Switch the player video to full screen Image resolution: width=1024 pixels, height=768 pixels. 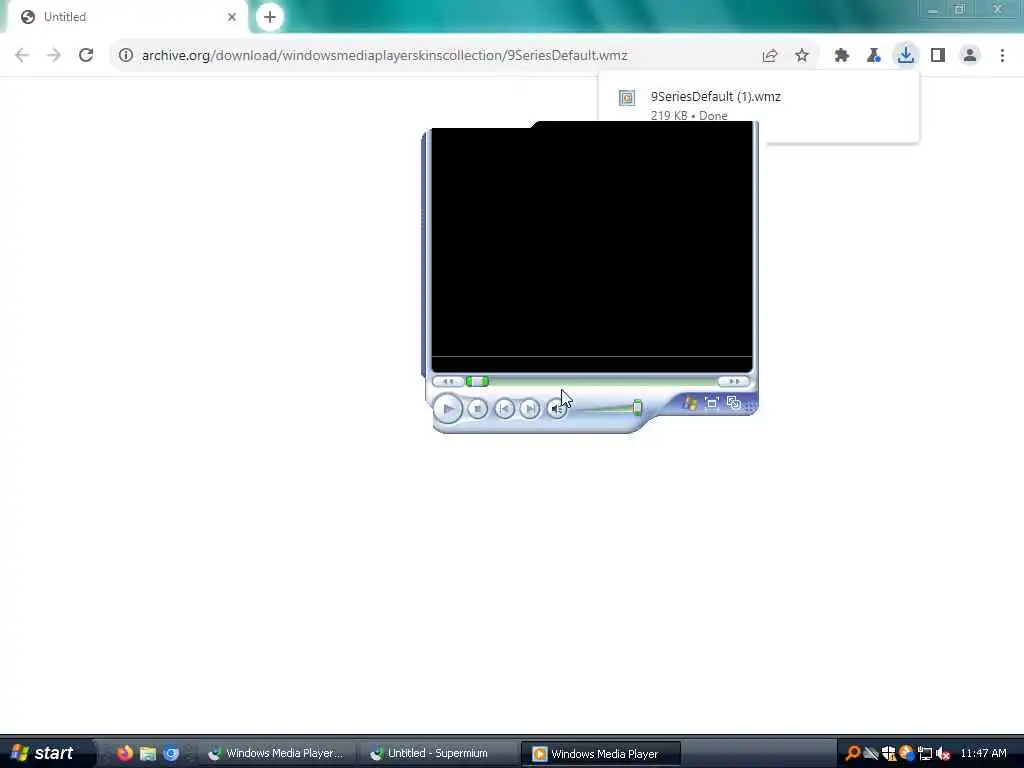pos(712,403)
